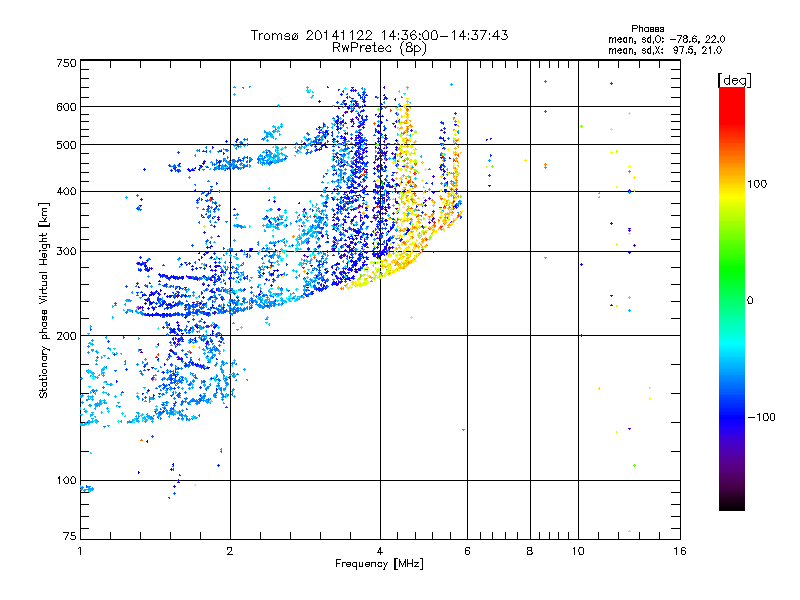Click the y-axis tick label '300'
This screenshot has height=600, width=800.
point(66,251)
